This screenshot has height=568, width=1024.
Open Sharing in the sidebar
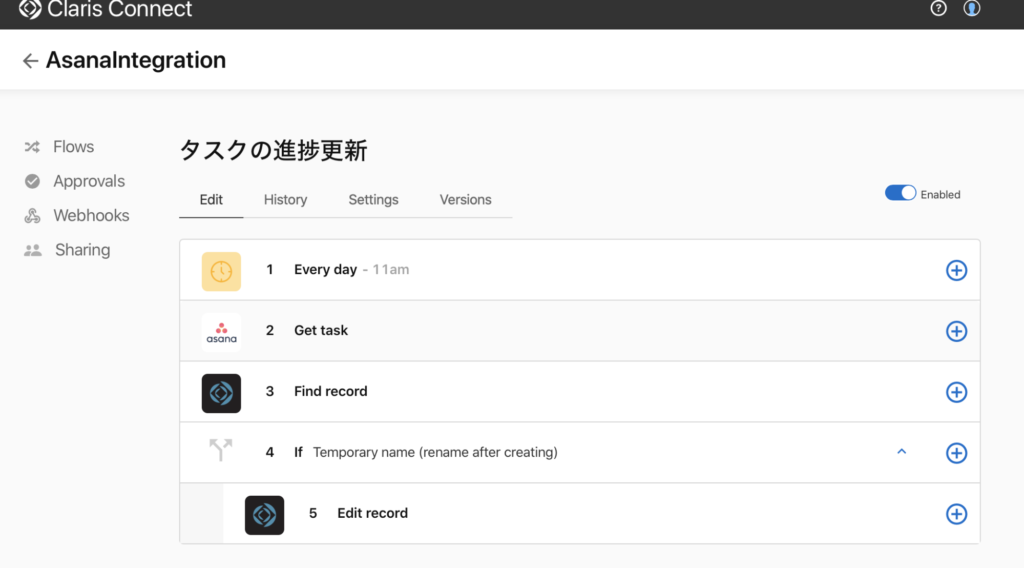[x=82, y=250]
